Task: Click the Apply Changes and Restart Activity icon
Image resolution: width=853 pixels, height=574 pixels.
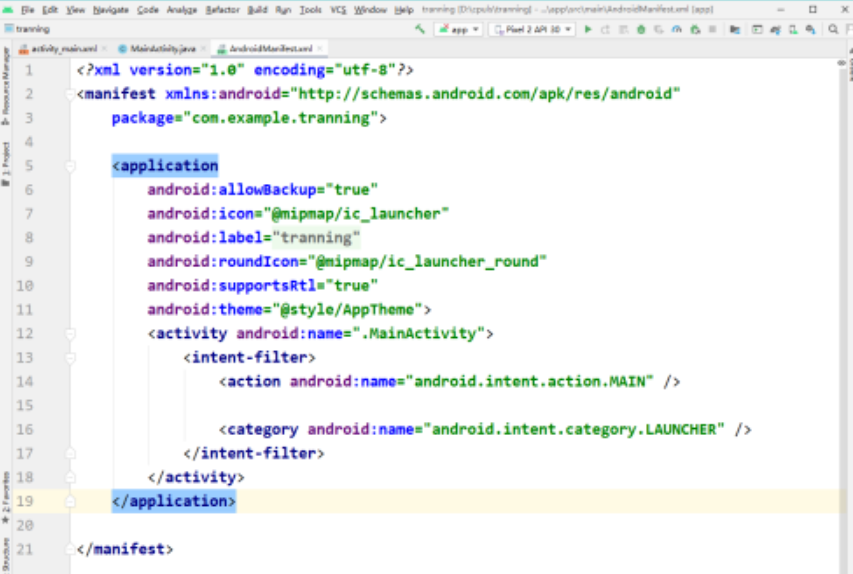Action: click(x=605, y=29)
